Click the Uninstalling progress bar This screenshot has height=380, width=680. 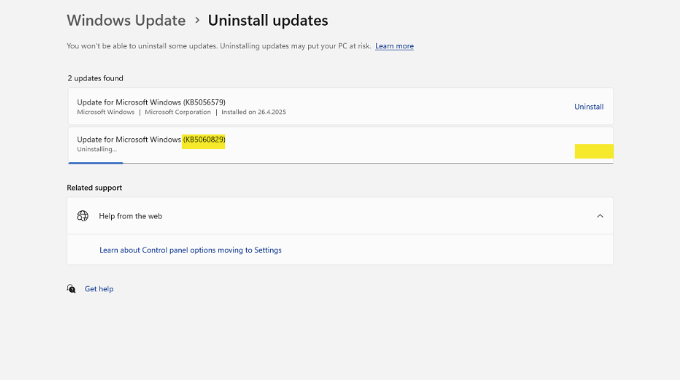pos(340,163)
